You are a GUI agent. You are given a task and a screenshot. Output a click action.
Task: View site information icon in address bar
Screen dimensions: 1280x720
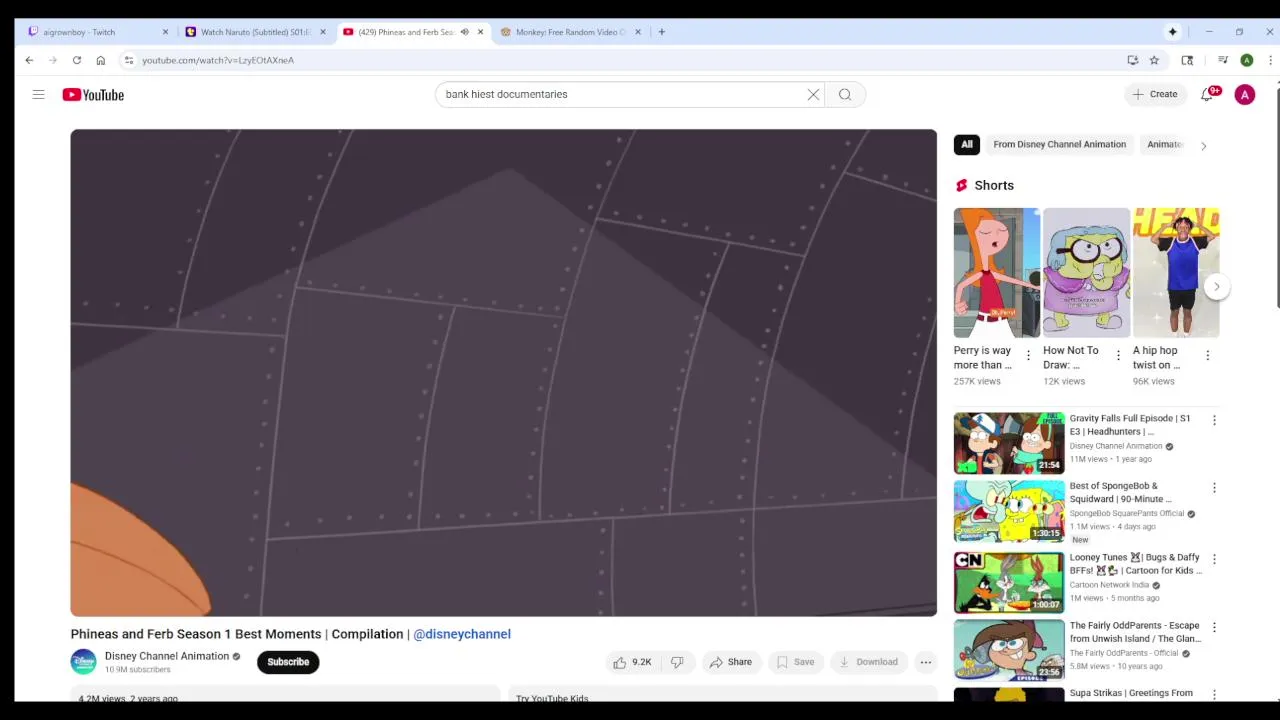pyautogui.click(x=129, y=60)
